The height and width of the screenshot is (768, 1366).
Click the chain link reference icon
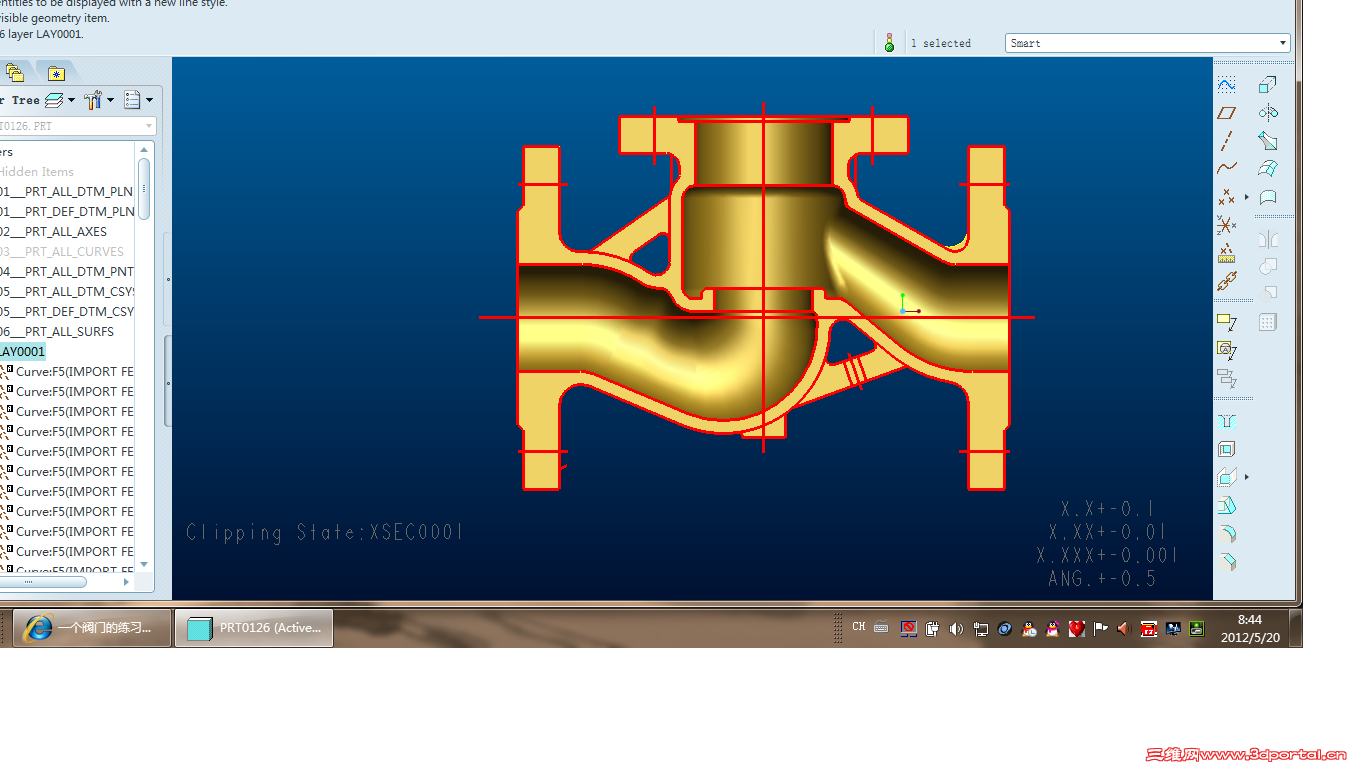1227,281
